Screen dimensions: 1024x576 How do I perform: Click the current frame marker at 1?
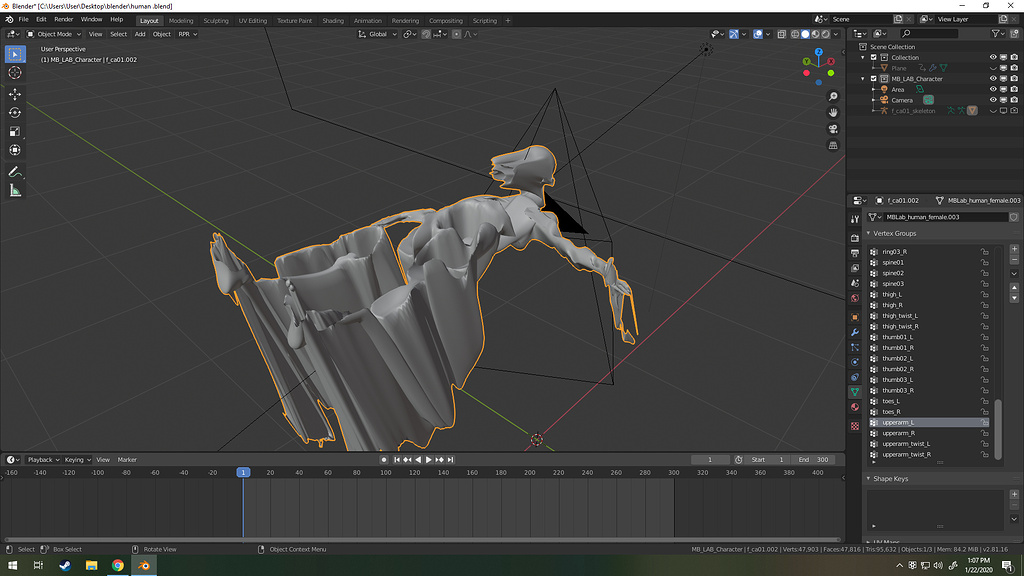[x=243, y=472]
